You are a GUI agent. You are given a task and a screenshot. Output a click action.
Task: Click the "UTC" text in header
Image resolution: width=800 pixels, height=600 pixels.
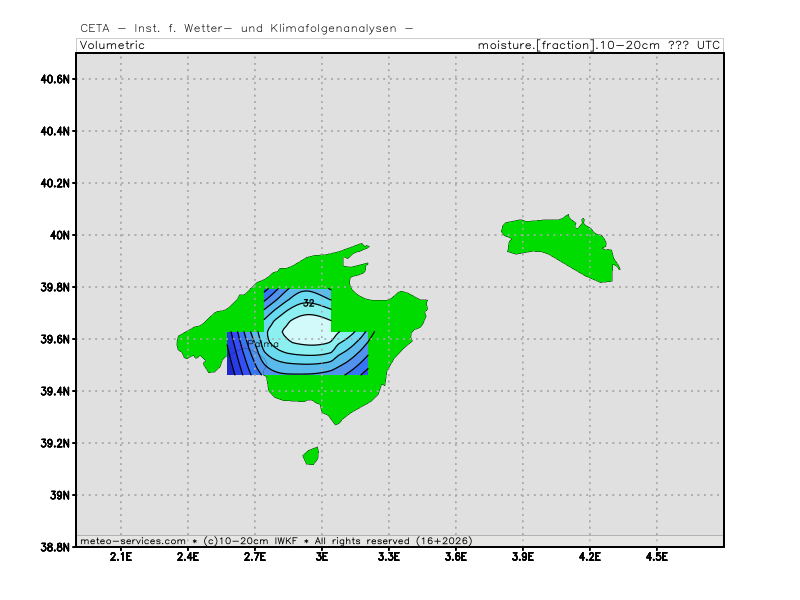point(707,45)
